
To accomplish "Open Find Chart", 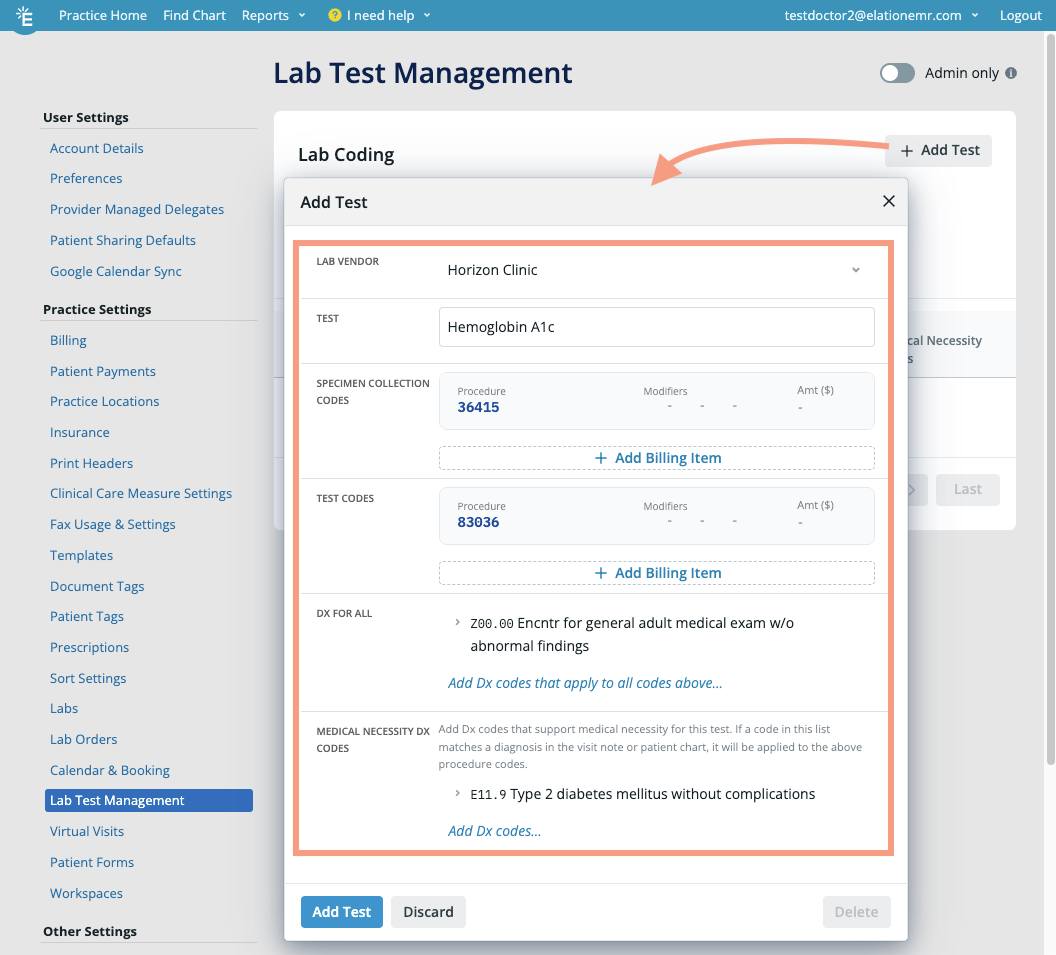I will [194, 15].
